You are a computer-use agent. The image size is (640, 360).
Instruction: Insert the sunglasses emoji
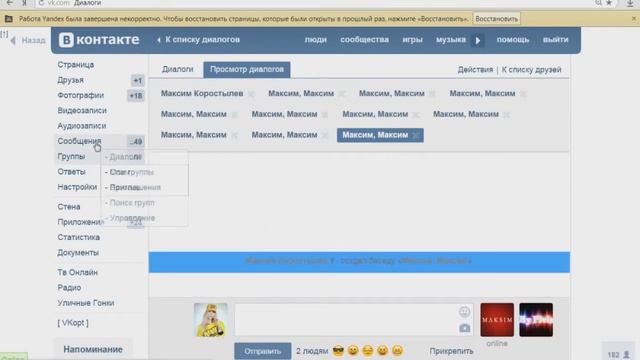click(x=338, y=351)
